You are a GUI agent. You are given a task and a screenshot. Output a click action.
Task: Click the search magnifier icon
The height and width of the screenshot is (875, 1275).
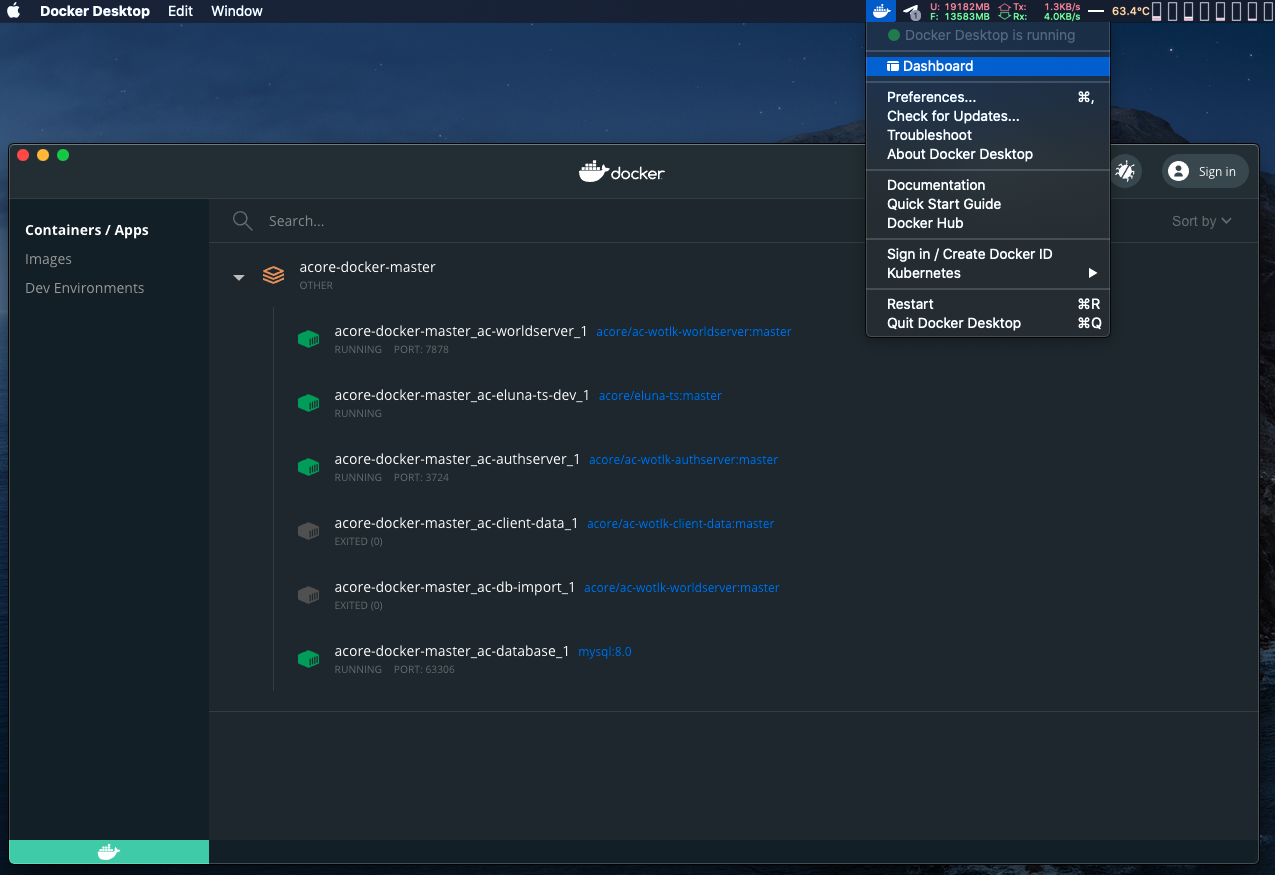(x=242, y=221)
